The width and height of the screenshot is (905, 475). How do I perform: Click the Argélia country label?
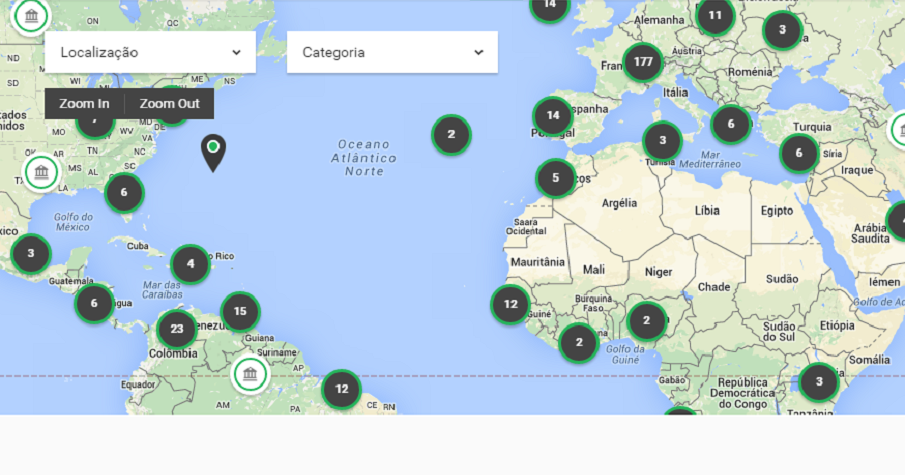(x=619, y=203)
